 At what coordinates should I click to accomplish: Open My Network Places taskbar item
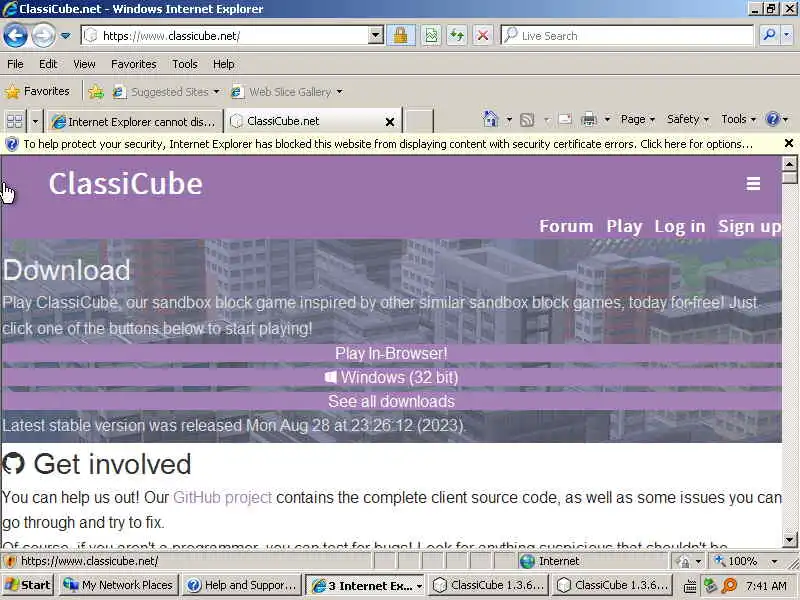click(118, 585)
